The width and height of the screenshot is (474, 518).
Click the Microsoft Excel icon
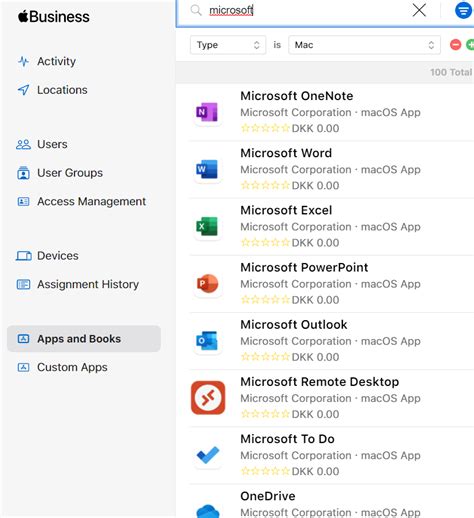207,226
